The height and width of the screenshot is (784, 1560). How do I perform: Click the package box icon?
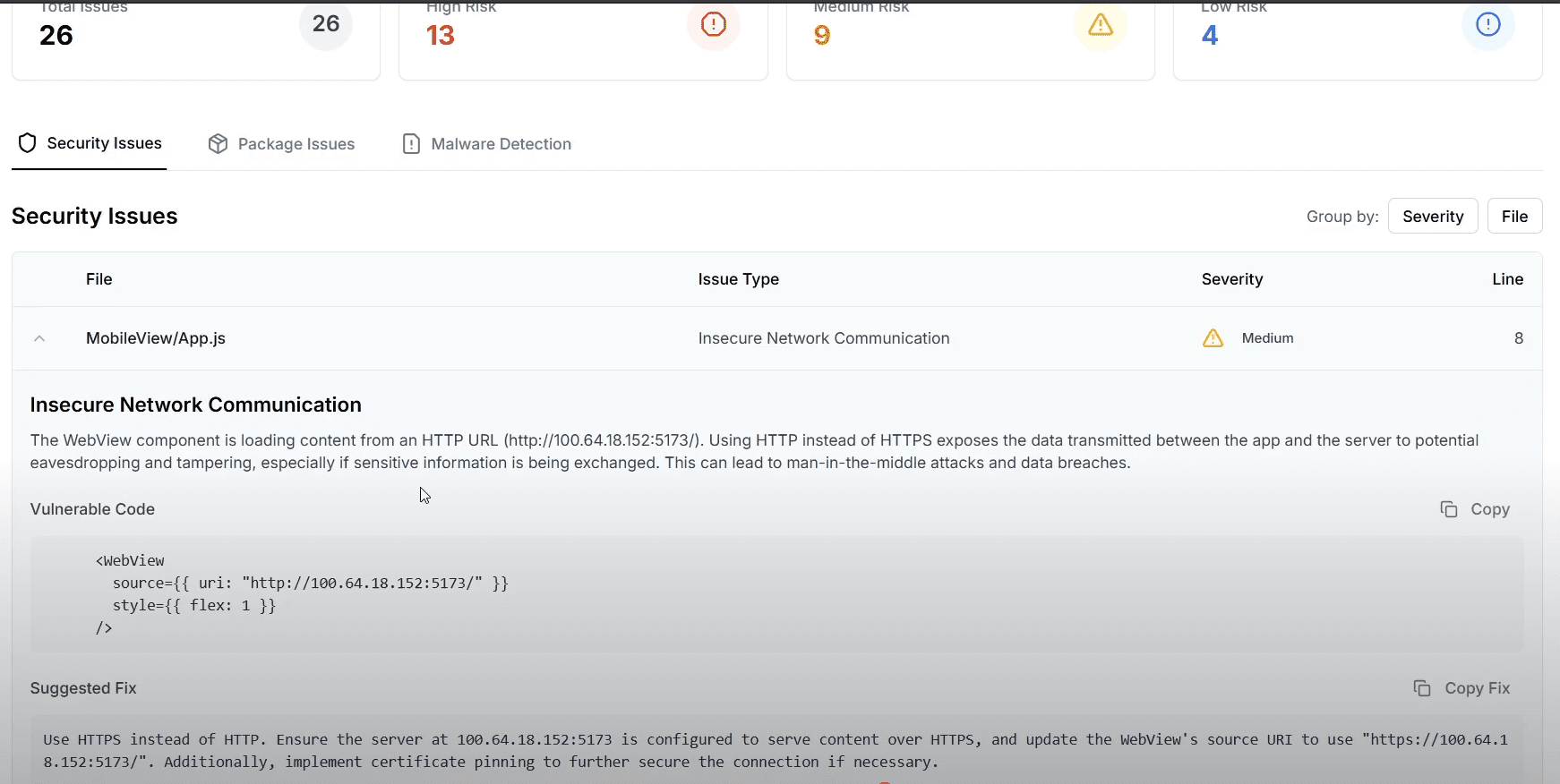pos(218,144)
